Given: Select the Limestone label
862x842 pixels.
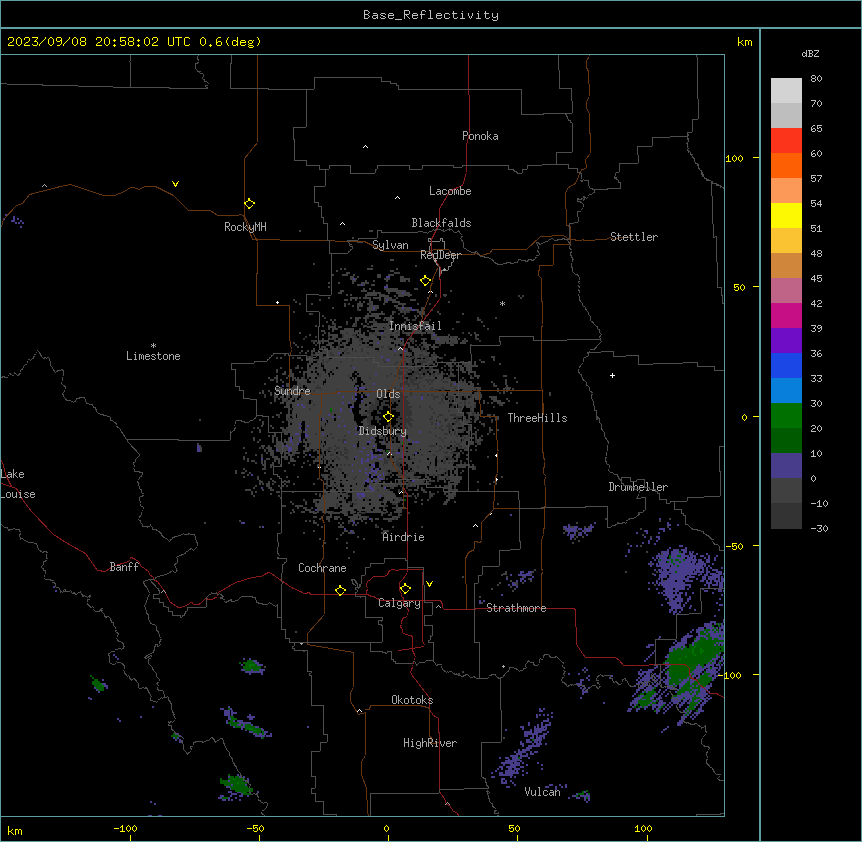Looking at the screenshot, I should (x=153, y=356).
